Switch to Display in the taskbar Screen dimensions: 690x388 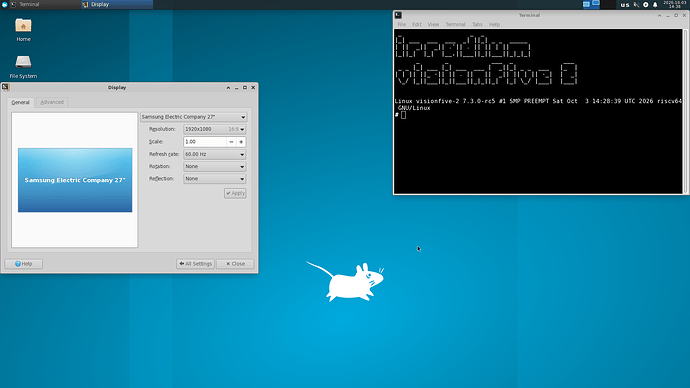click(x=117, y=4)
